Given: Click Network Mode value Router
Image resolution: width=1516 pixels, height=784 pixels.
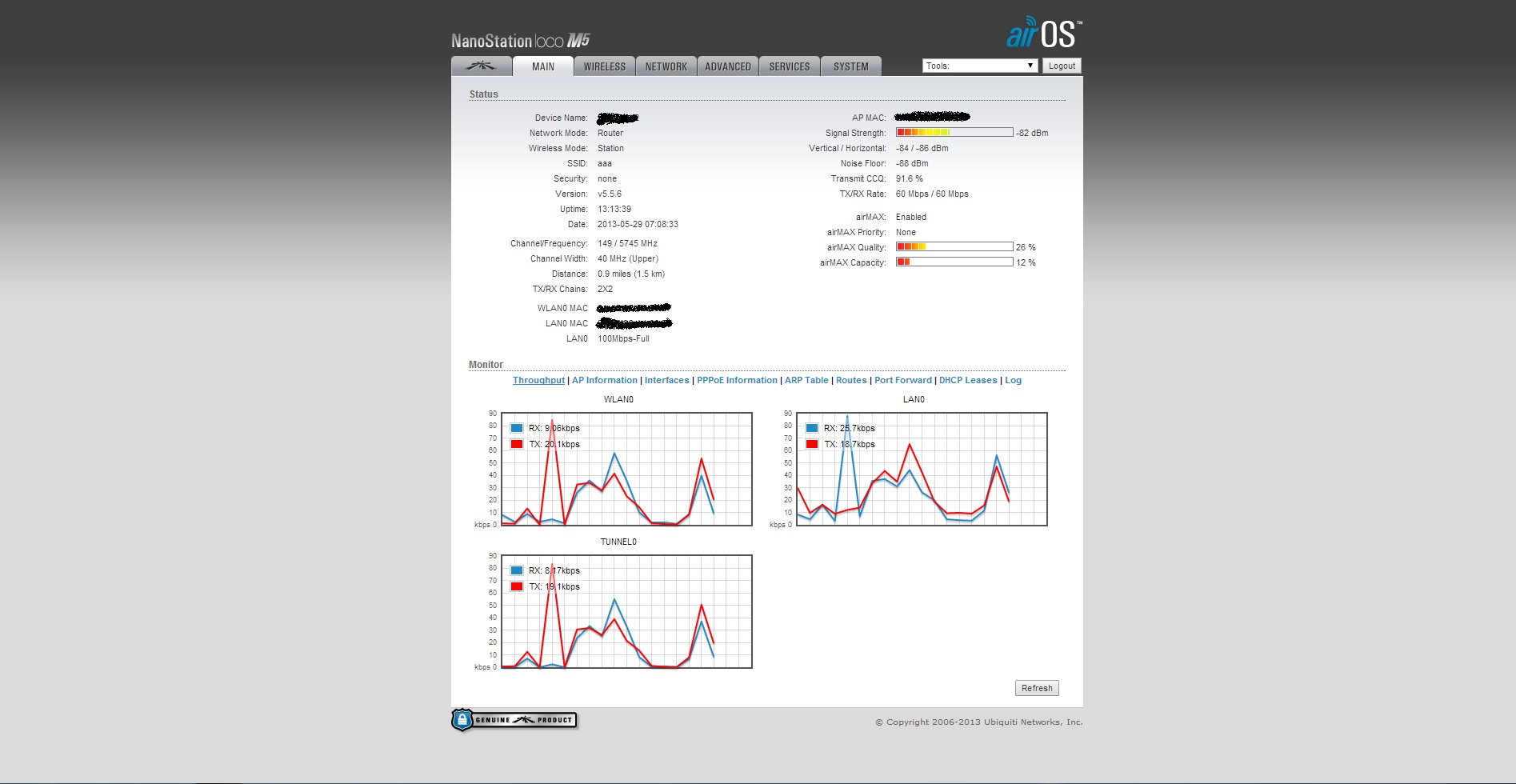Looking at the screenshot, I should 610,133.
